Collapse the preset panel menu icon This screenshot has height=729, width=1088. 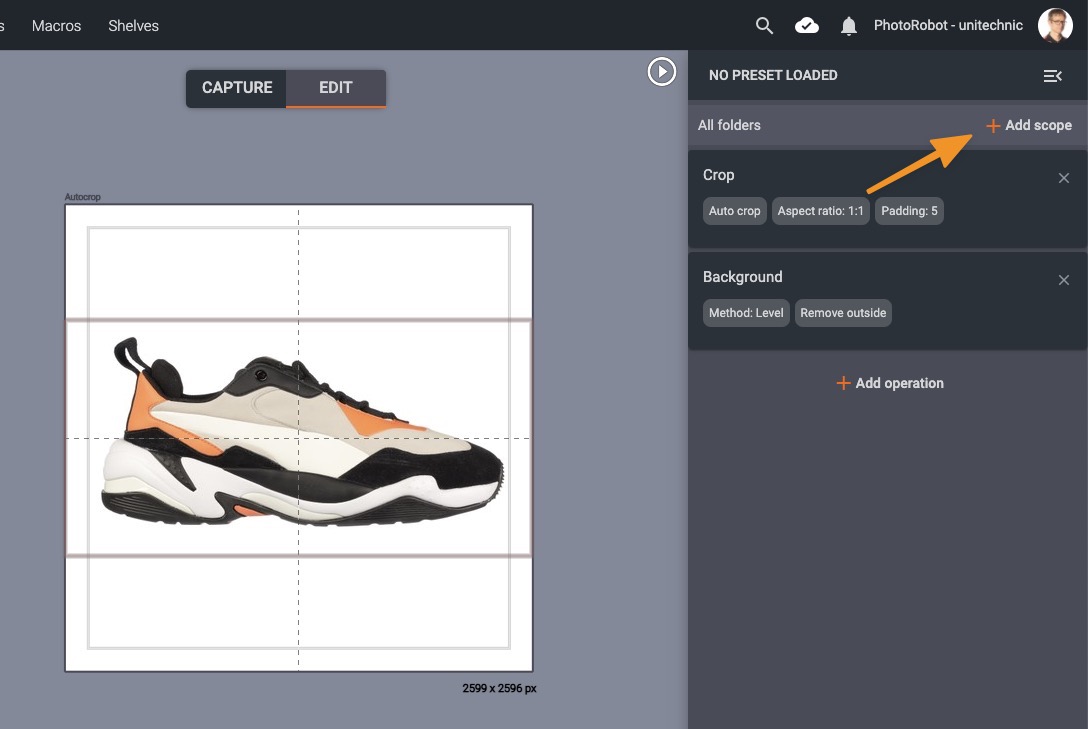1052,75
